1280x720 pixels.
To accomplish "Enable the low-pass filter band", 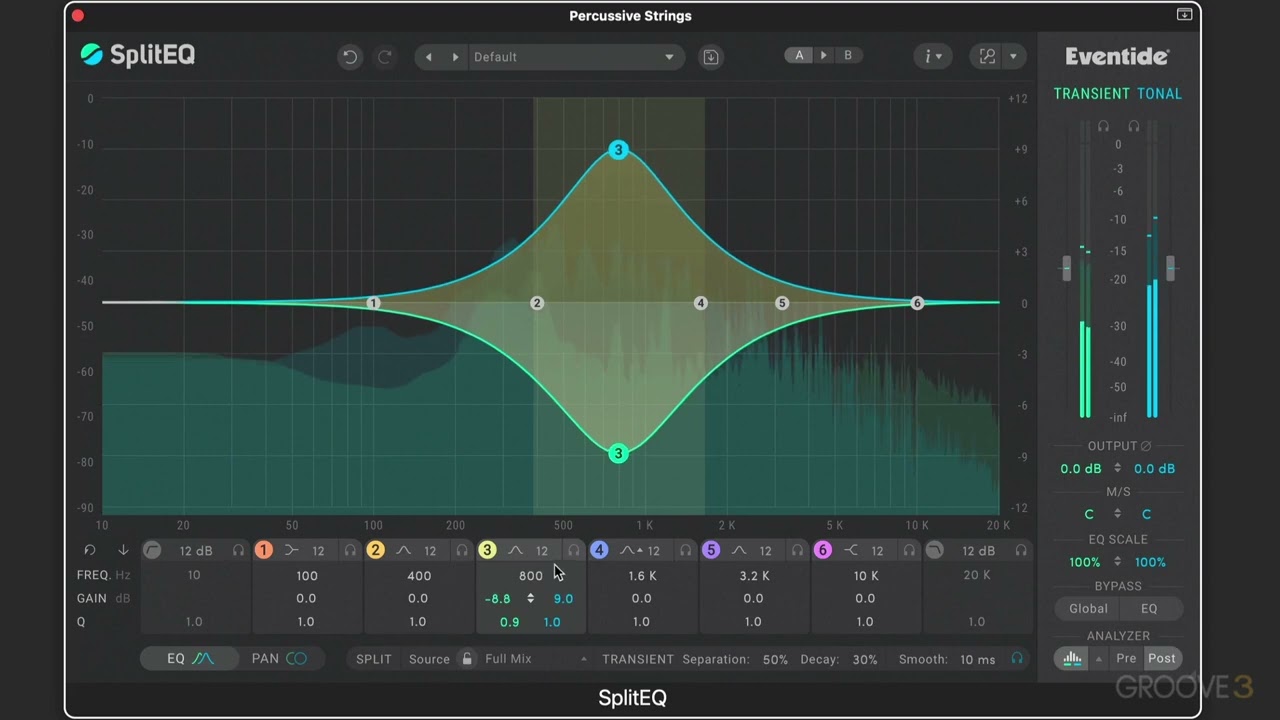I will point(934,550).
